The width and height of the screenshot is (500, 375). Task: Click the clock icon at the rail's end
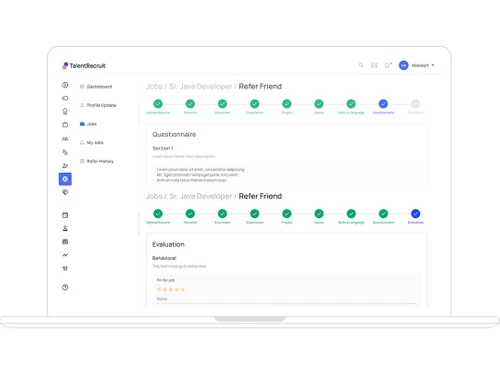point(65,287)
